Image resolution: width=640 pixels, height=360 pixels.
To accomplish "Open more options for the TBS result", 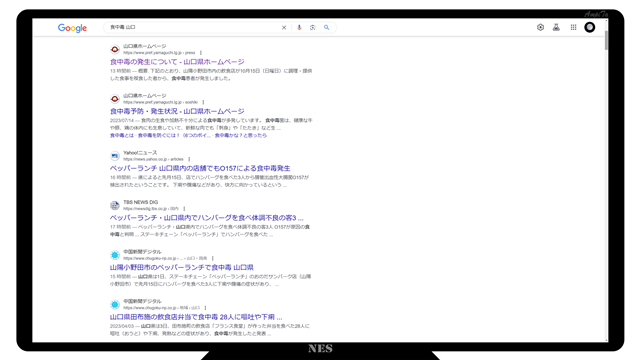I will point(184,209).
